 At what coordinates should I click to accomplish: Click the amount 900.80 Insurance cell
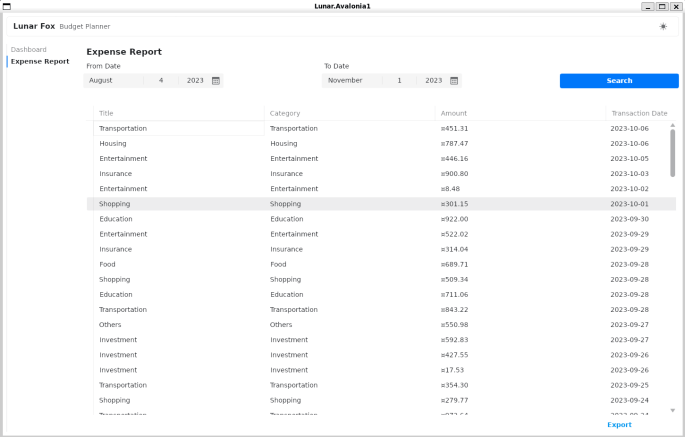(x=520, y=173)
